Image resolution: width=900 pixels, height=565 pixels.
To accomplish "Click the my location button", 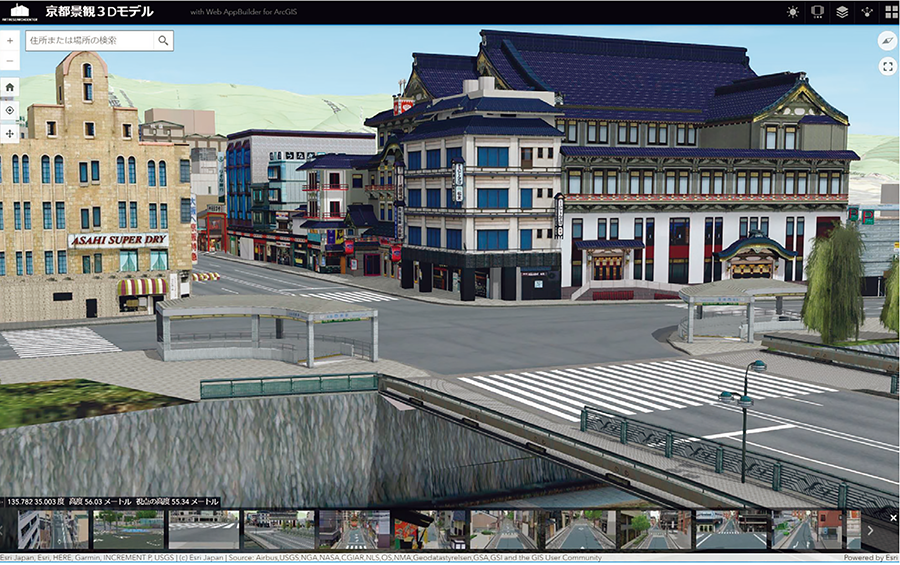I will 10,110.
